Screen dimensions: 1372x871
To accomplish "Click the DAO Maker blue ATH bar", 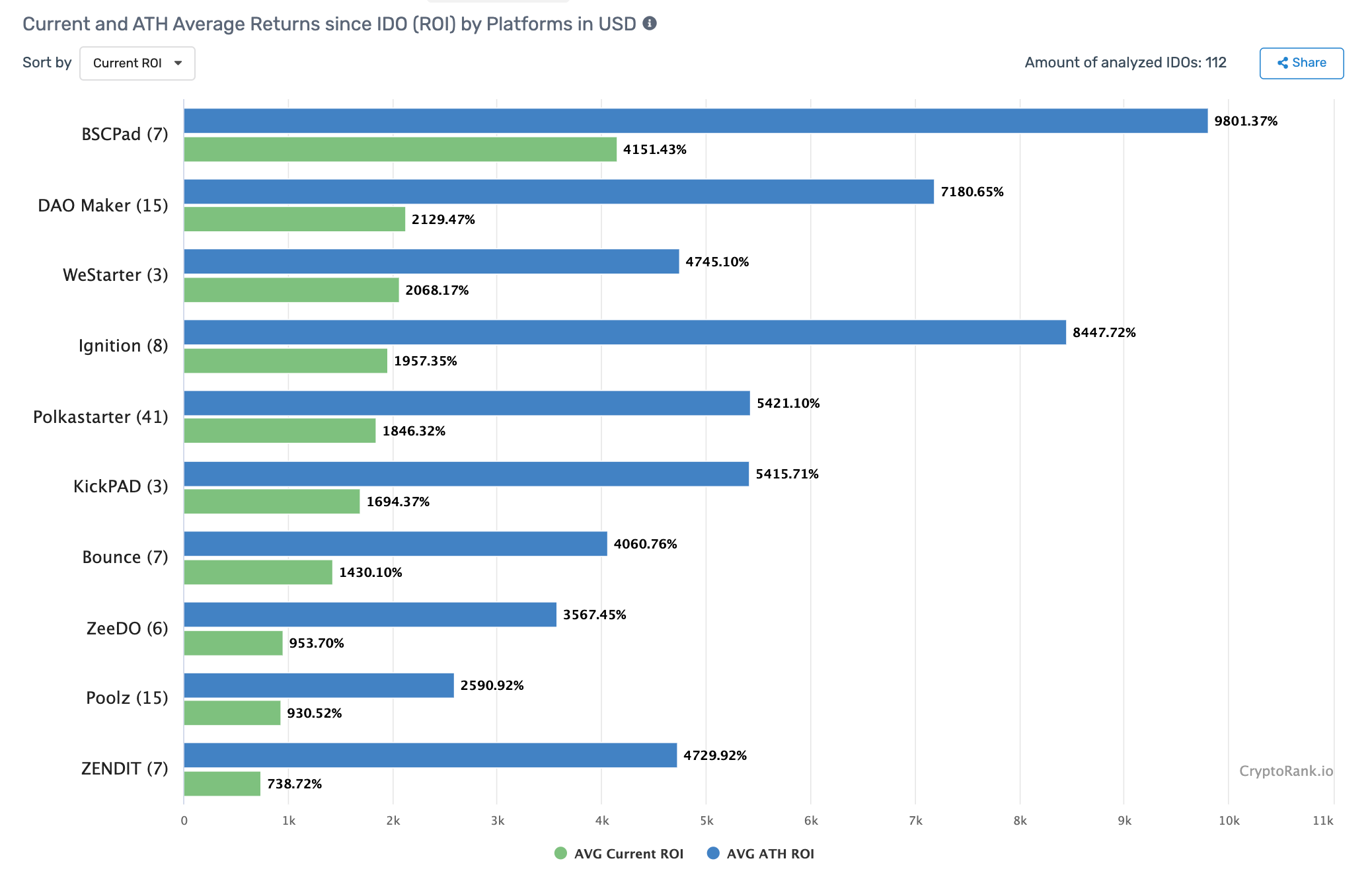I will (559, 192).
